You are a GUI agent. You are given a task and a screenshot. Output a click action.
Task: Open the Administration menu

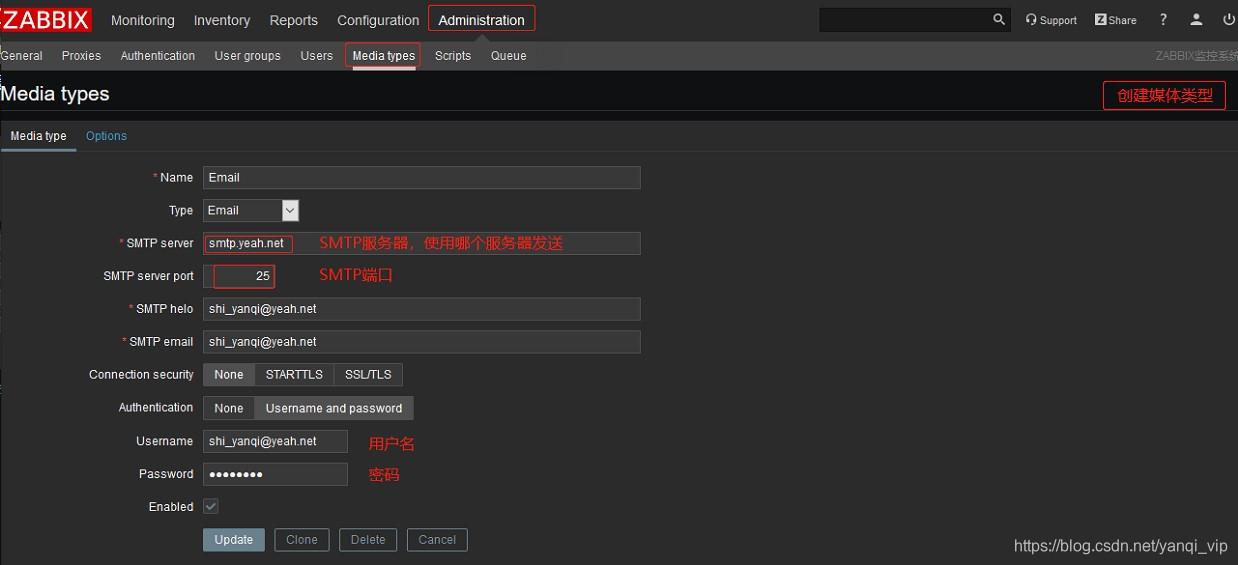[482, 19]
